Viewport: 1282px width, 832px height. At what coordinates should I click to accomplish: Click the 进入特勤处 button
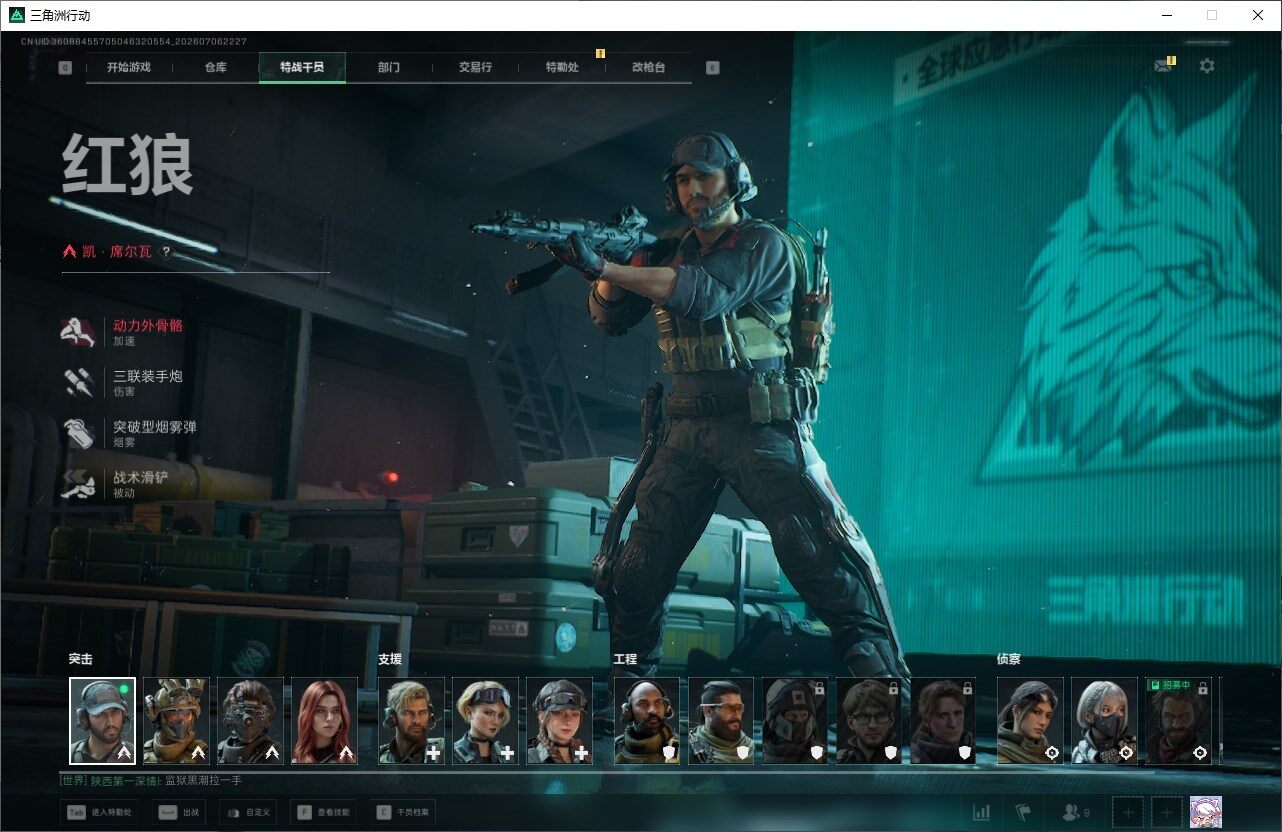[x=99, y=812]
